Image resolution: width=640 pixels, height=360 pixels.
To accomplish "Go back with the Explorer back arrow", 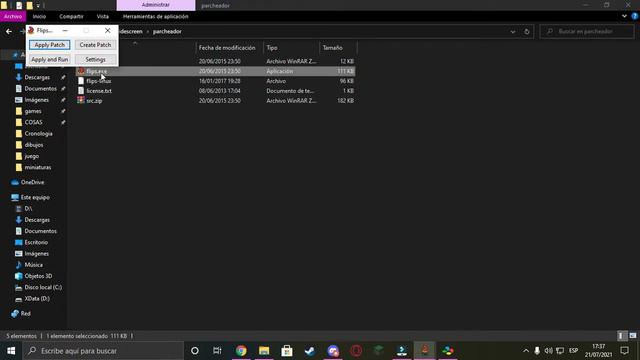I will coord(9,31).
